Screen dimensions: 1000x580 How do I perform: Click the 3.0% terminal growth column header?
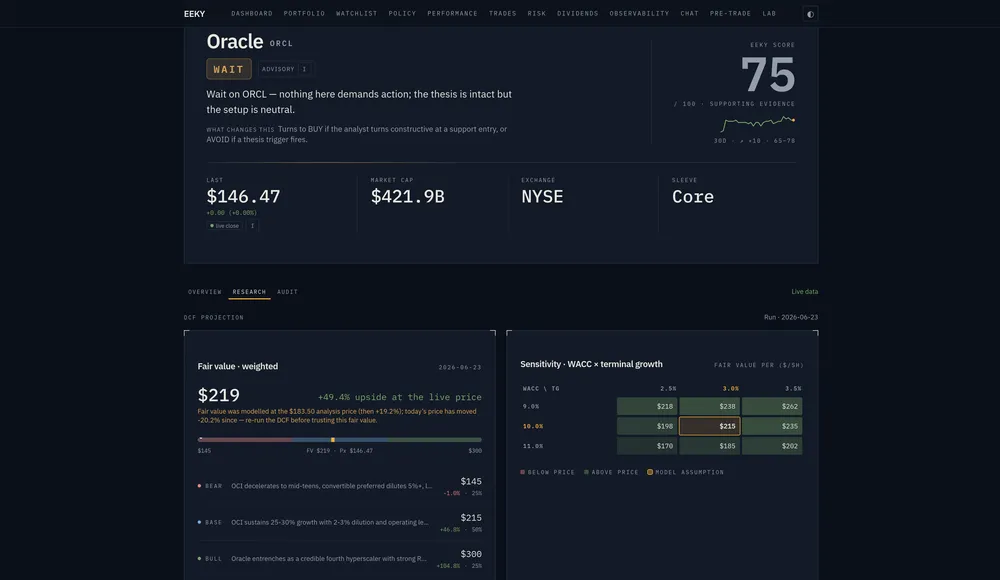coord(731,389)
